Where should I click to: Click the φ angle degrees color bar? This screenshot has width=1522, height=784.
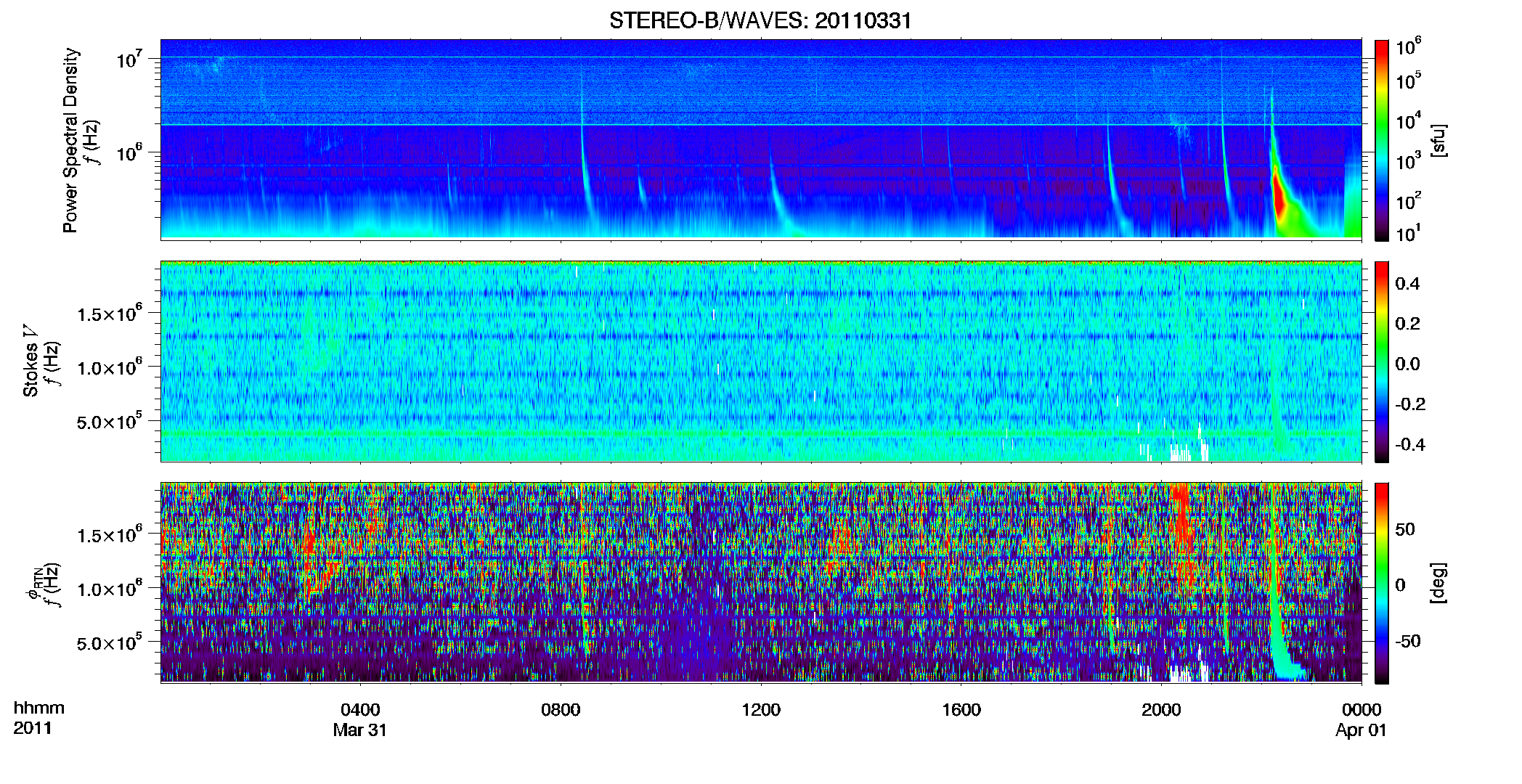[1382, 583]
